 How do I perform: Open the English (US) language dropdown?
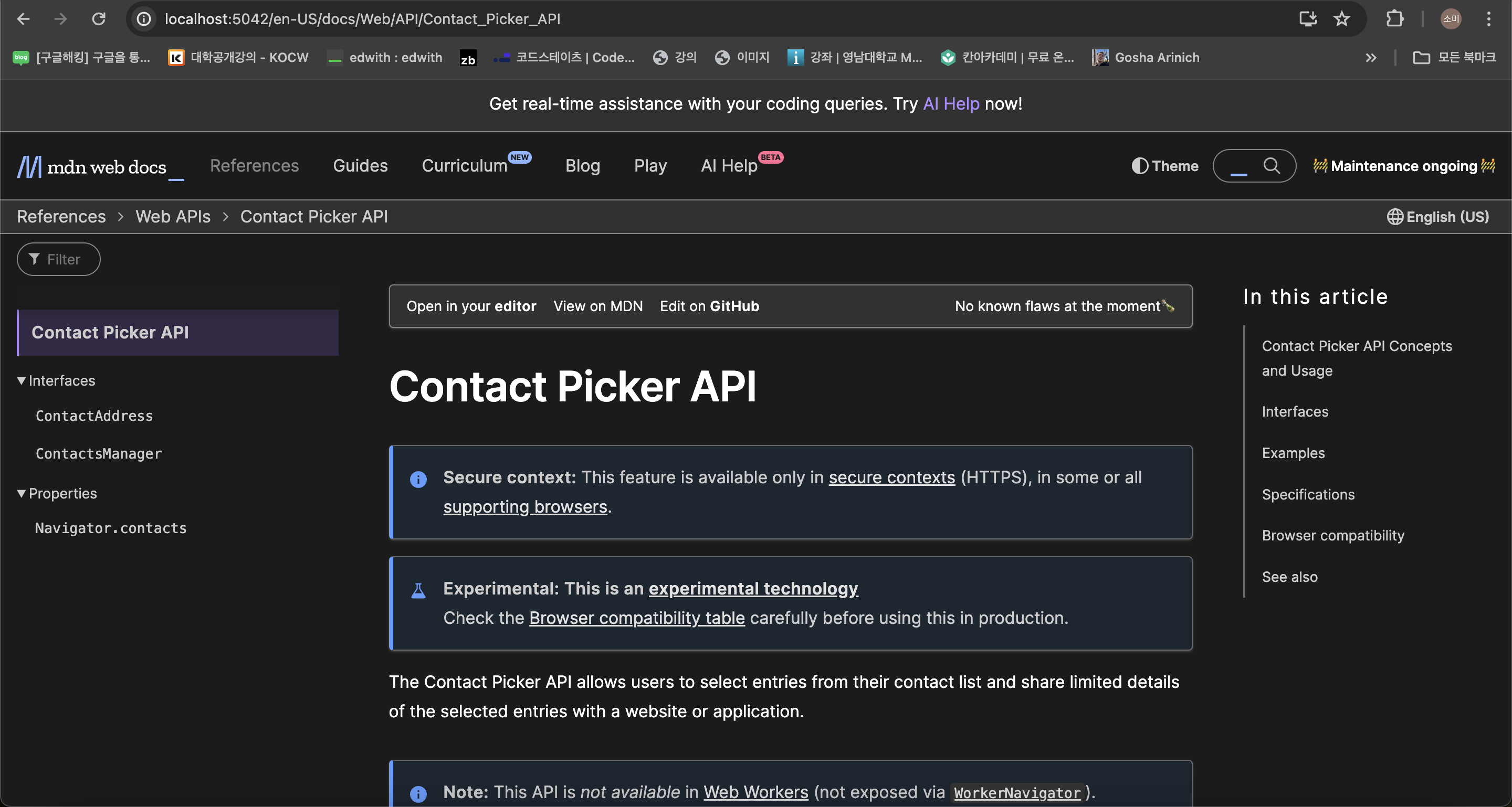[x=1437, y=217]
